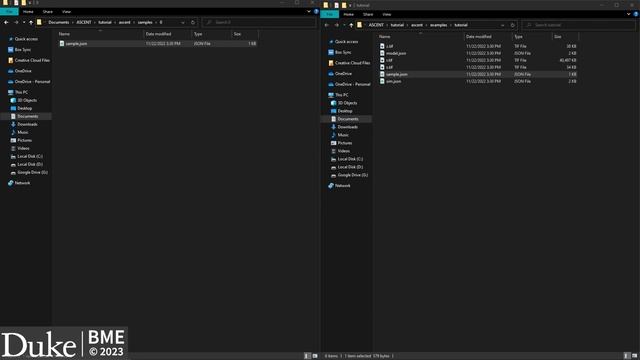
Task: Open Desktop in right window sidebar
Action: pos(345,111)
